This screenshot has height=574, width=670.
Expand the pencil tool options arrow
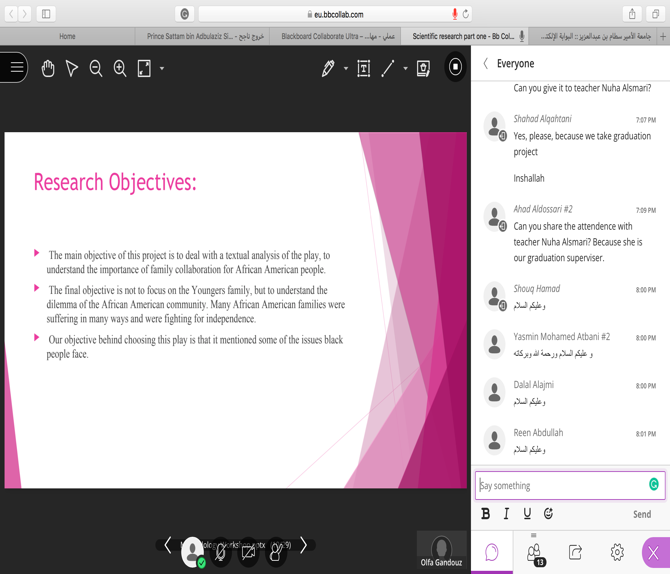[x=346, y=69]
